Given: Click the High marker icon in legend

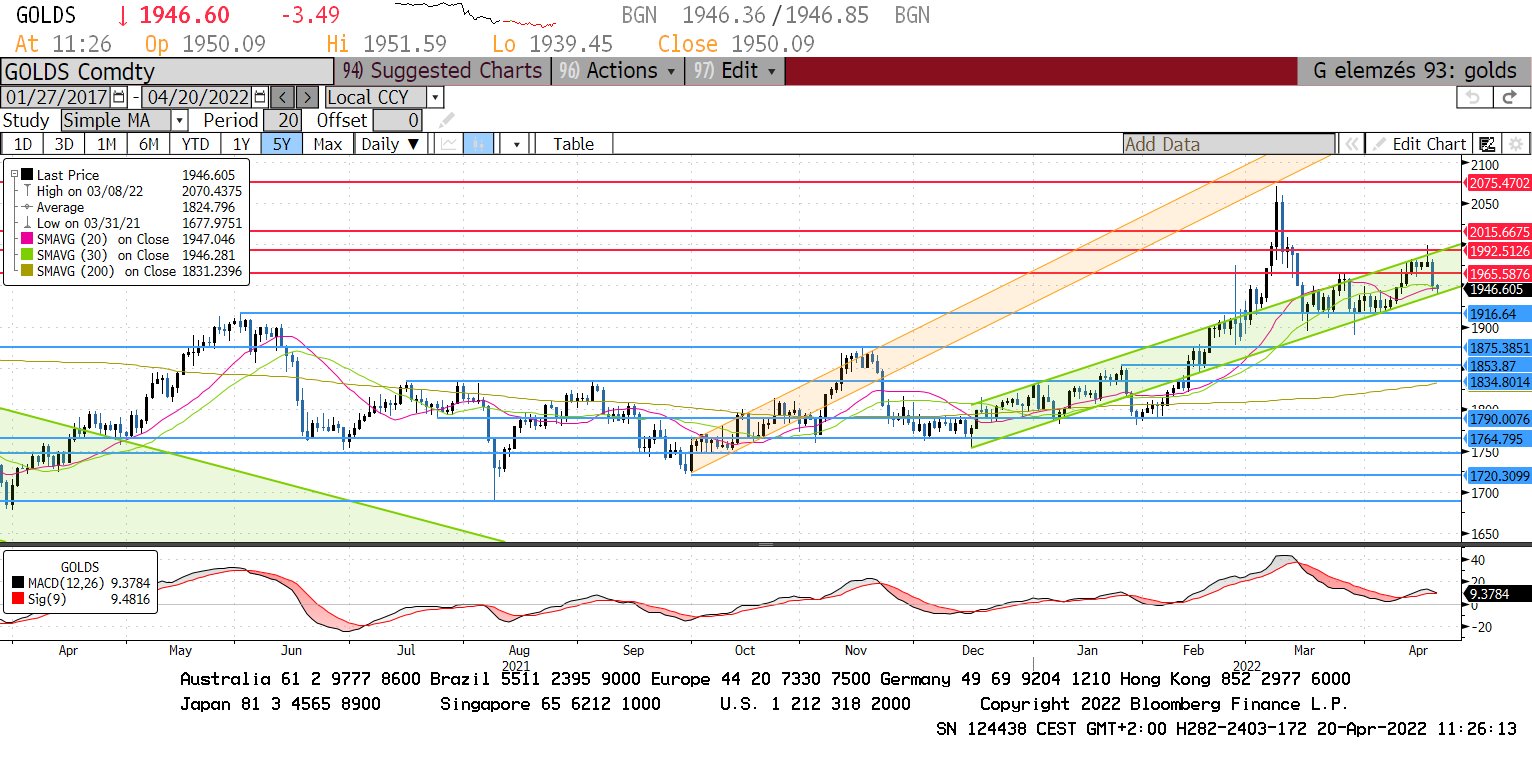Looking at the screenshot, I should [27, 191].
